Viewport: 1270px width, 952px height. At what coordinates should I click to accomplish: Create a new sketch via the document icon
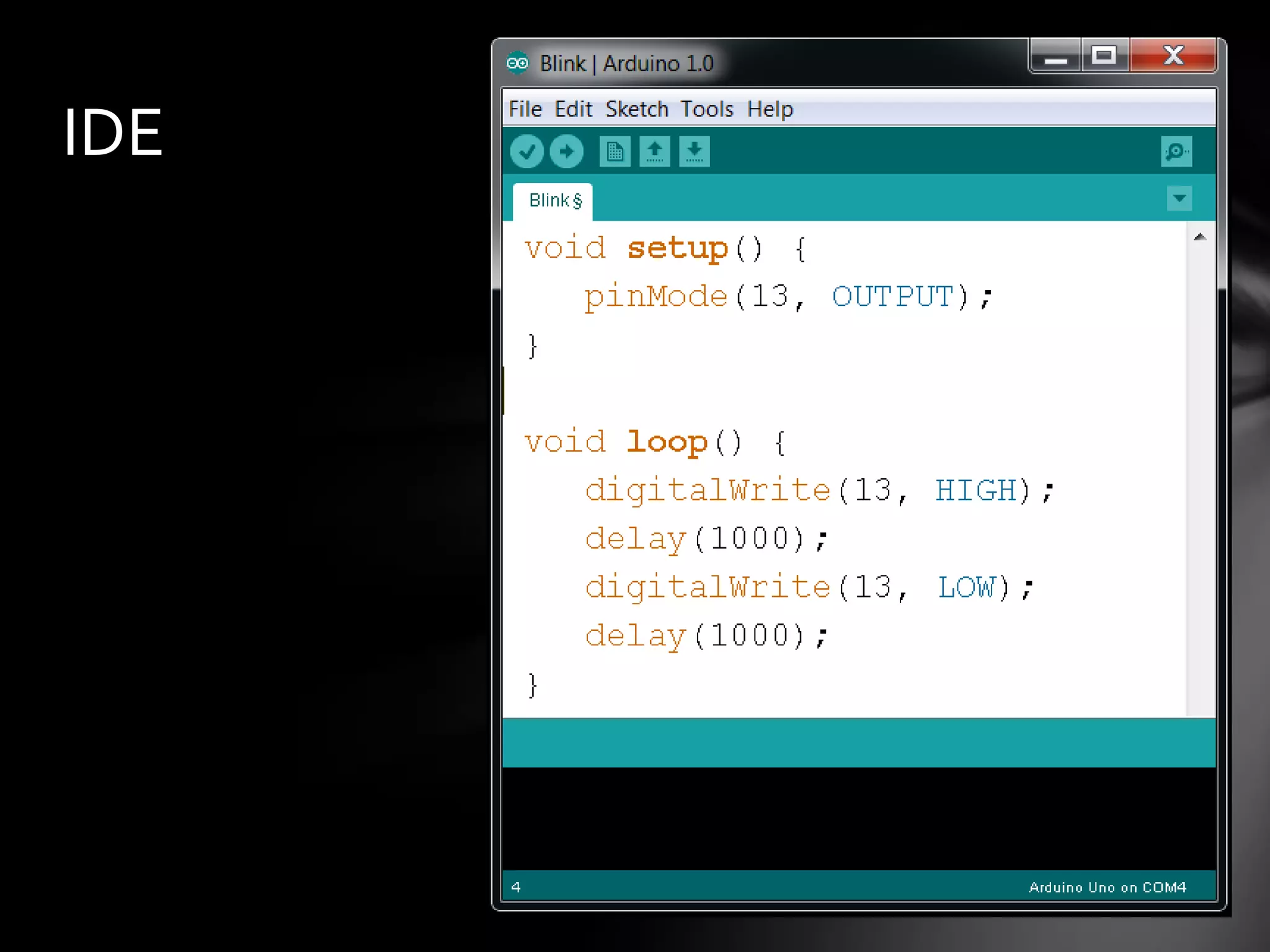coord(615,152)
